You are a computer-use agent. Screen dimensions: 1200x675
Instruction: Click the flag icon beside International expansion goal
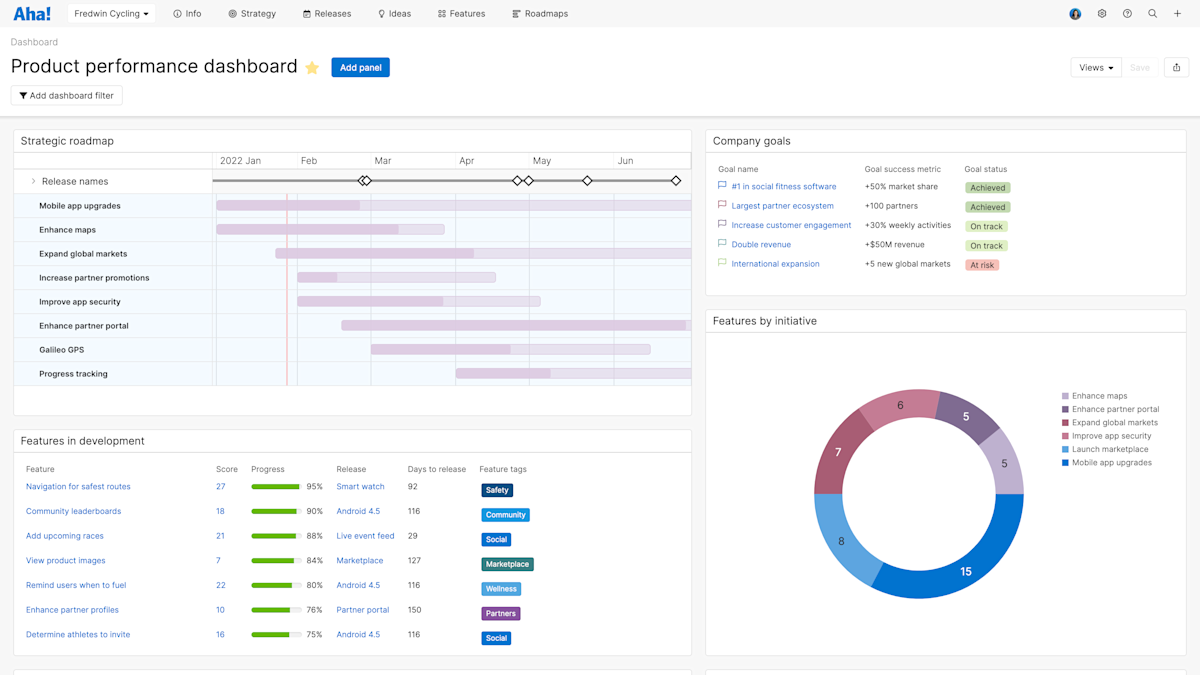coord(721,263)
